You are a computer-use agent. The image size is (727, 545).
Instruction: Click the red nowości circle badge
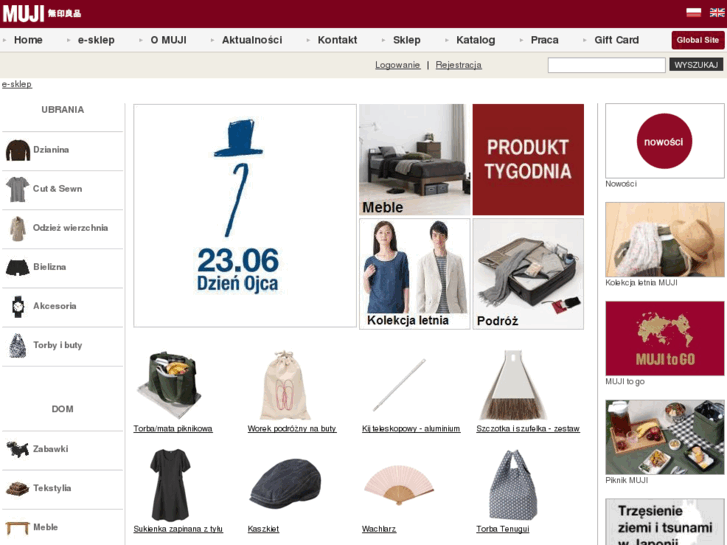[x=664, y=141]
